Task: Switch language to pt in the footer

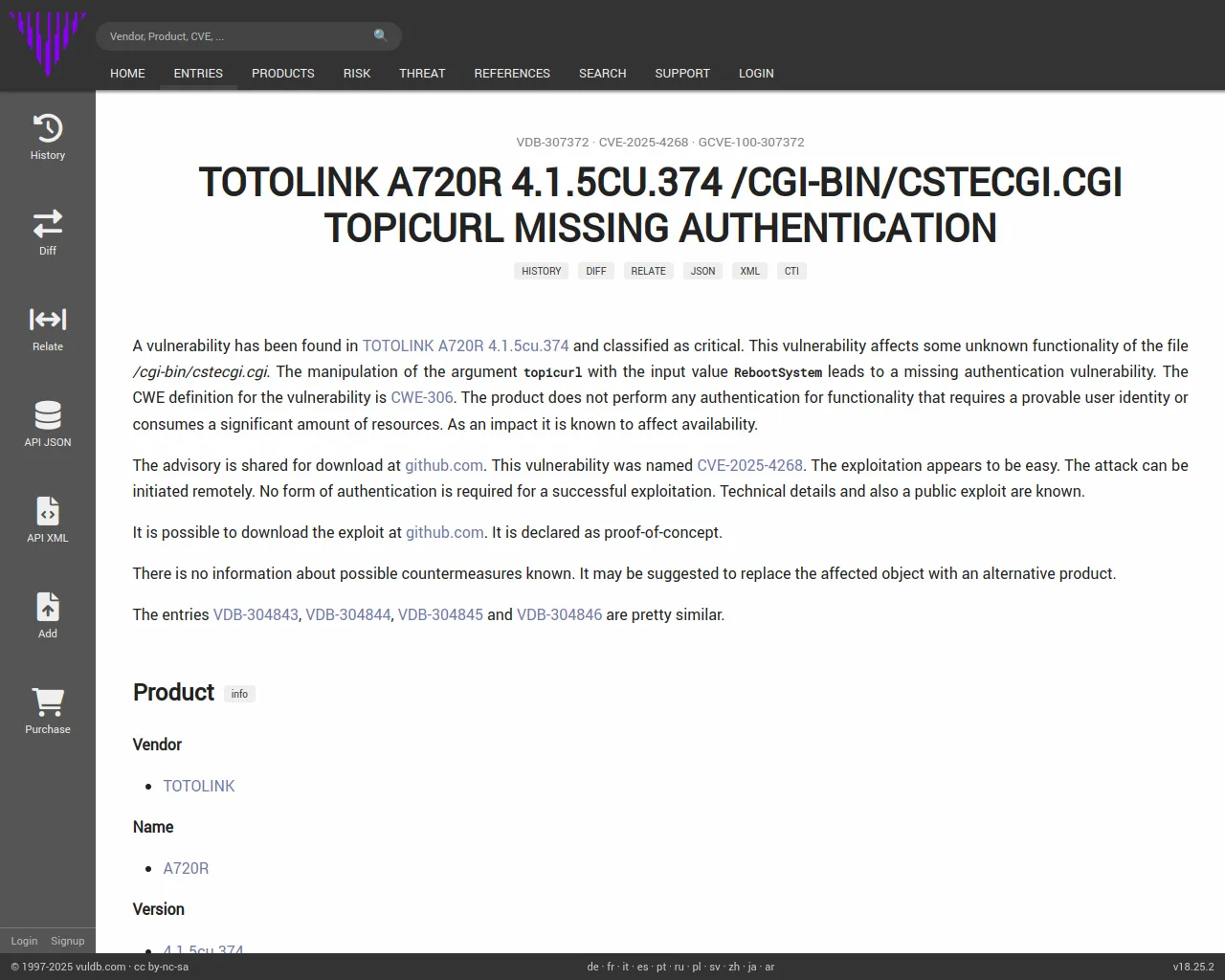Action: (x=661, y=967)
